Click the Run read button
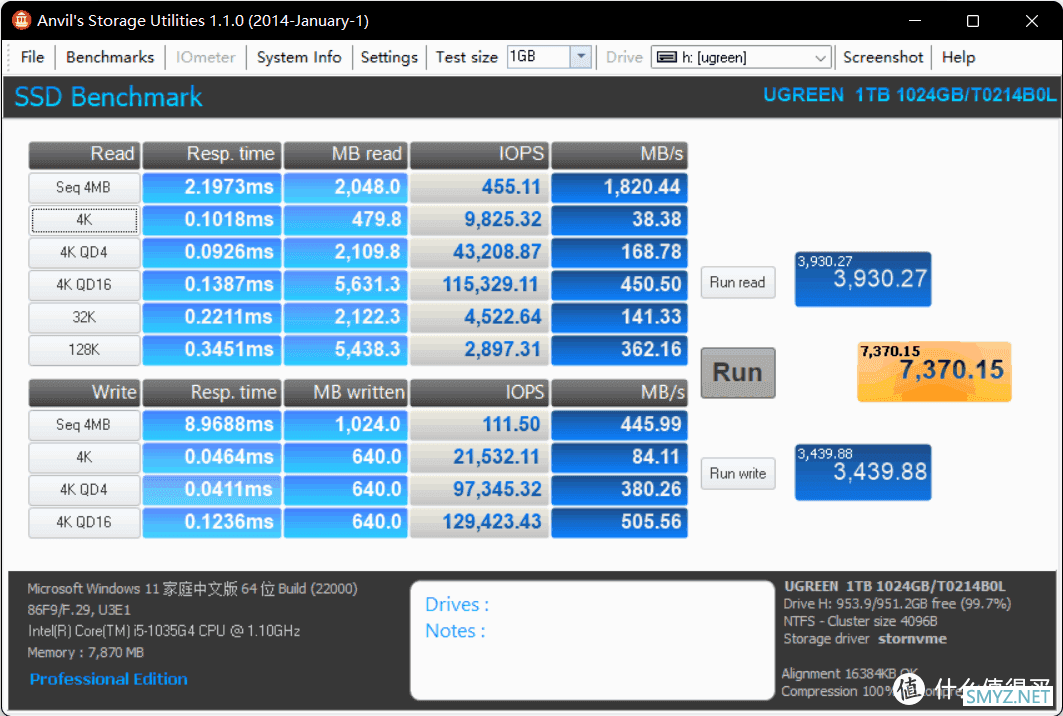The width and height of the screenshot is (1063, 716). (738, 282)
